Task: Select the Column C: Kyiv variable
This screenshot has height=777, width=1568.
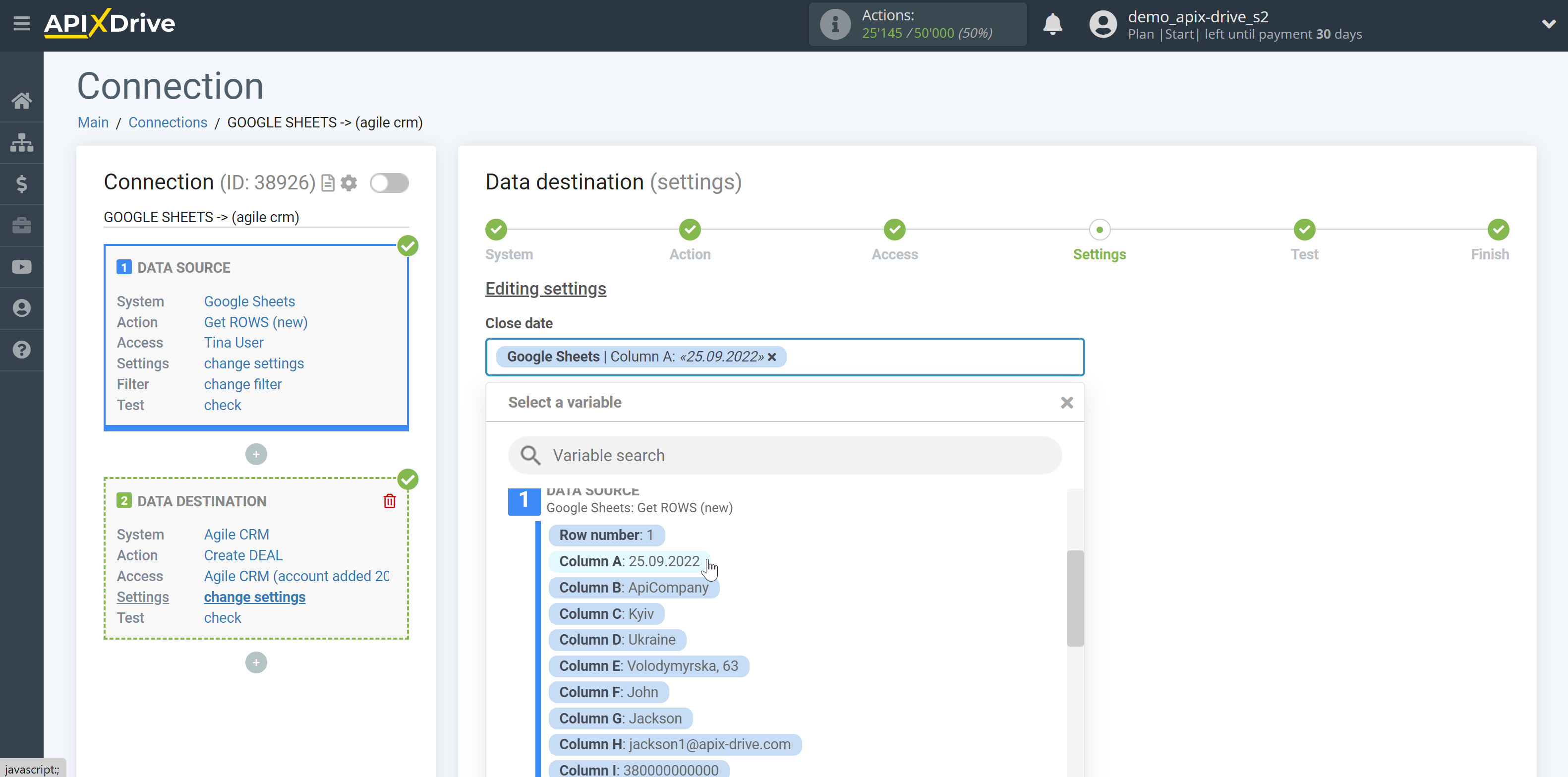Action: 606,614
